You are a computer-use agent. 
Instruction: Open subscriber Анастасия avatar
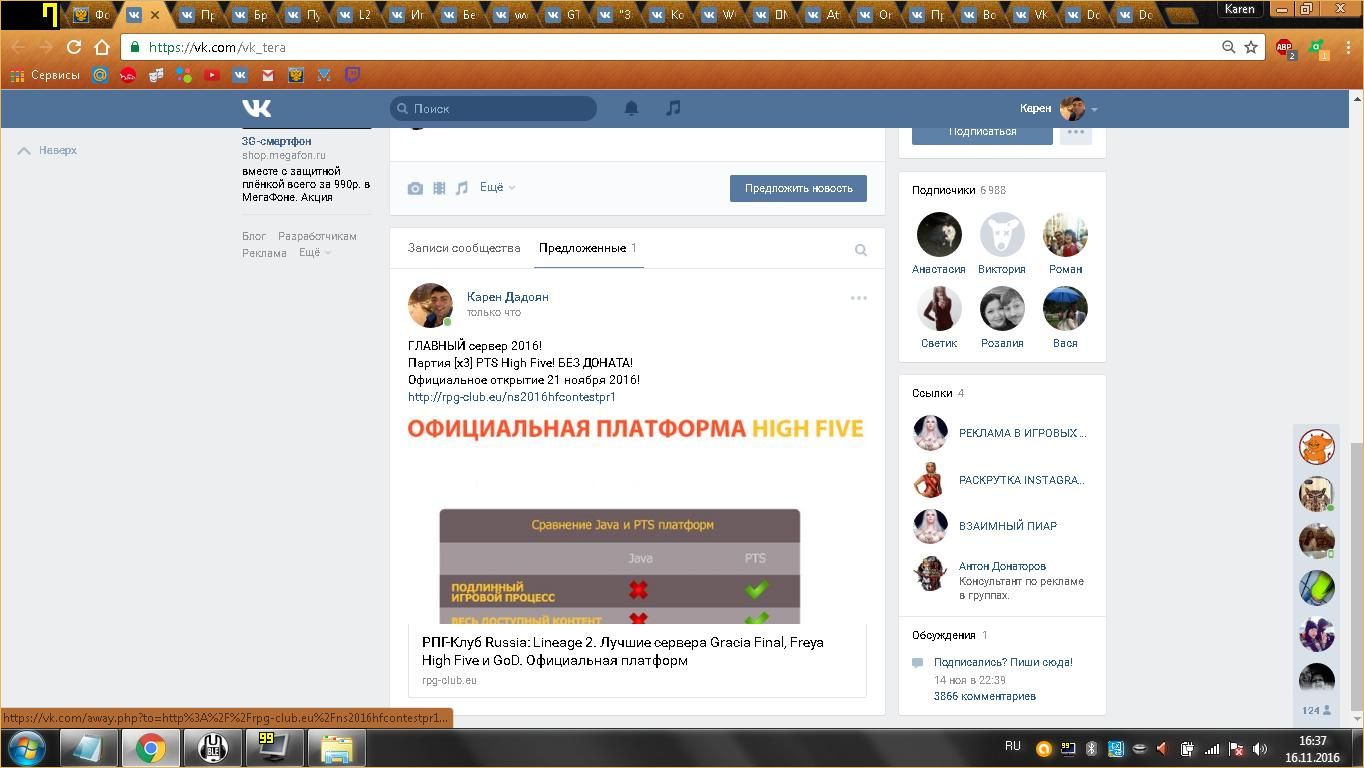tap(939, 235)
